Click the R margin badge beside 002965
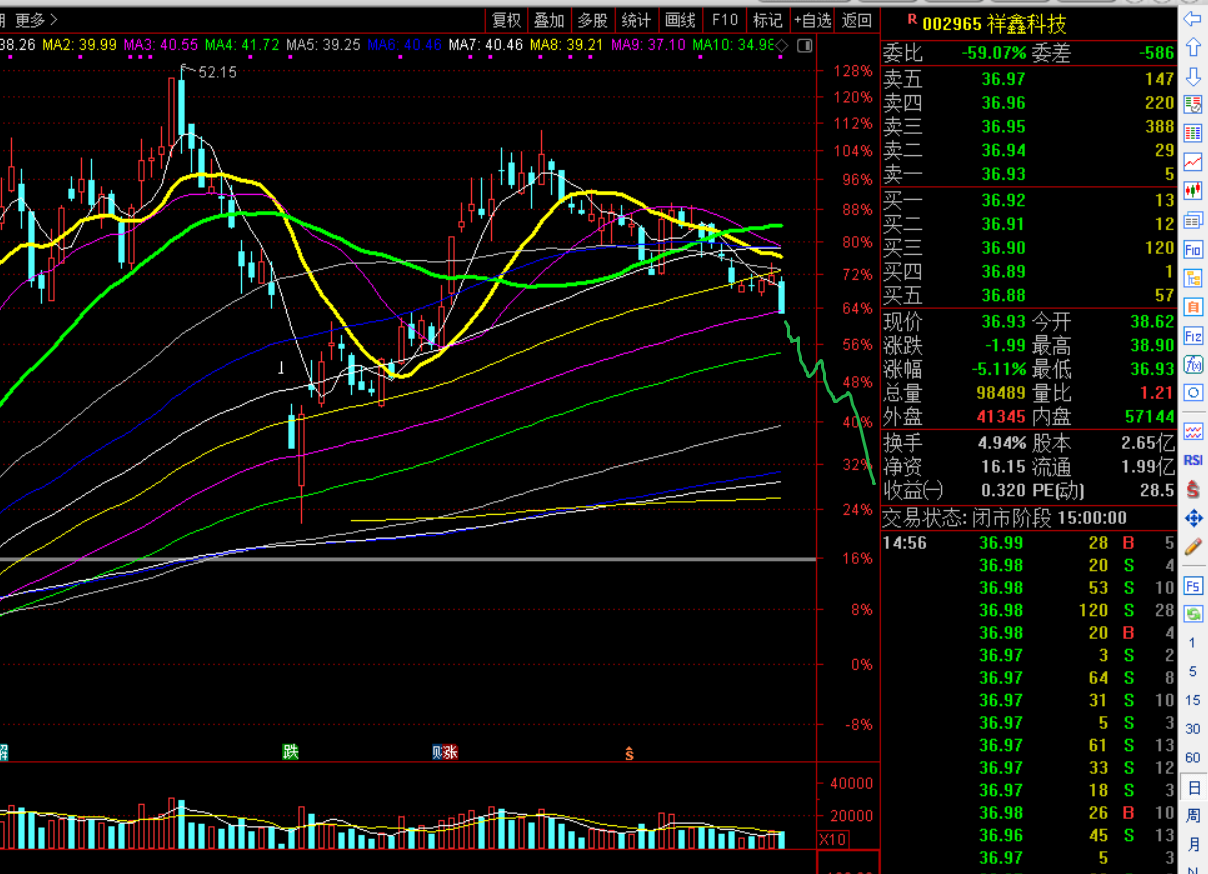 coord(911,20)
